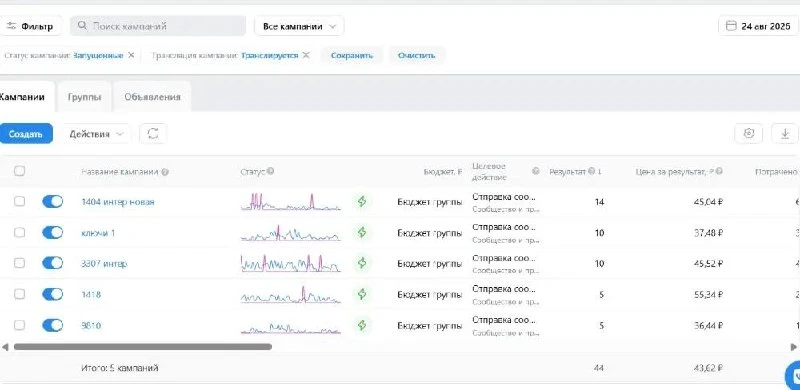The image size is (800, 390).
Task: Open the Действия dropdown
Action: [x=96, y=134]
